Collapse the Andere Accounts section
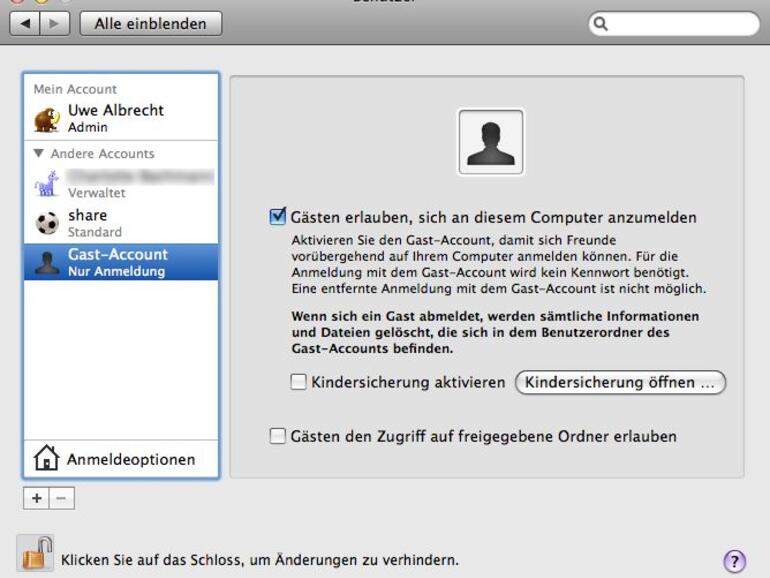This screenshot has width=770, height=578. point(39,153)
